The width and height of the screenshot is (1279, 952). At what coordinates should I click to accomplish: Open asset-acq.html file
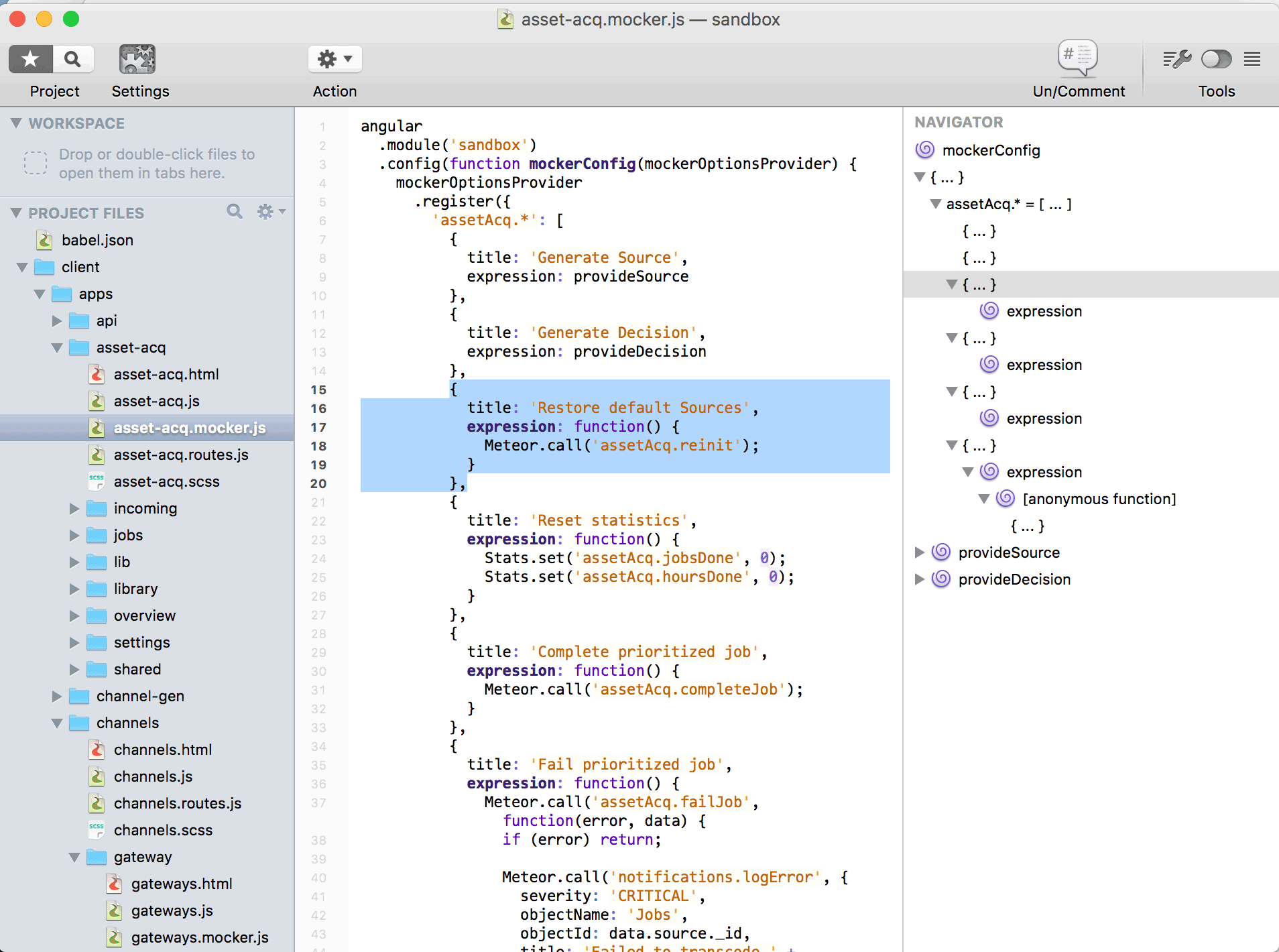(x=166, y=374)
